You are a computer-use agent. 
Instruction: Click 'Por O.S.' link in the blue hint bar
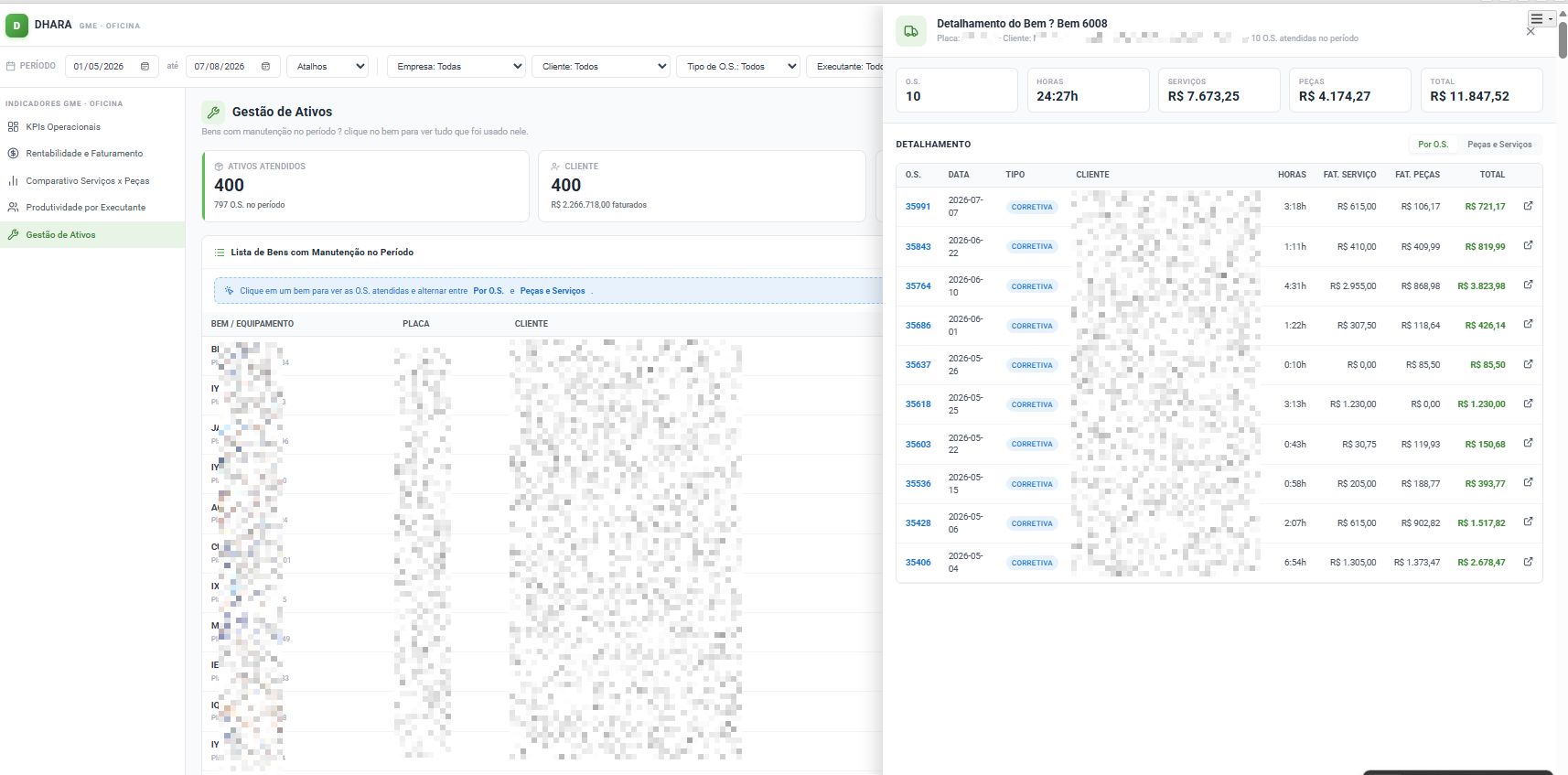tap(489, 291)
